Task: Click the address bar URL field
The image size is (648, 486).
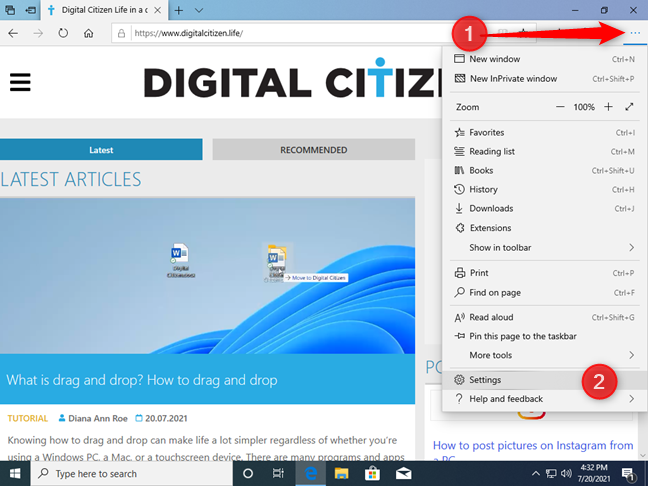Action: coord(289,33)
